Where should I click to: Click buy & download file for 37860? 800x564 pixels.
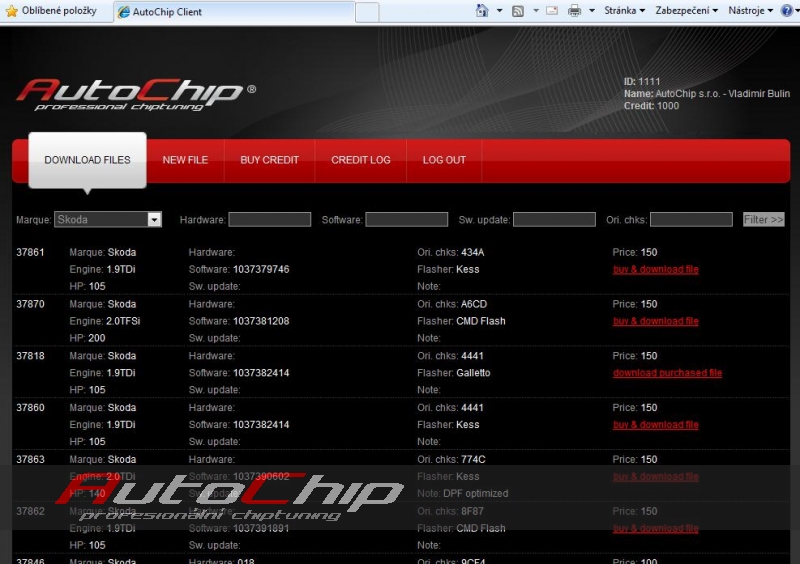point(656,425)
